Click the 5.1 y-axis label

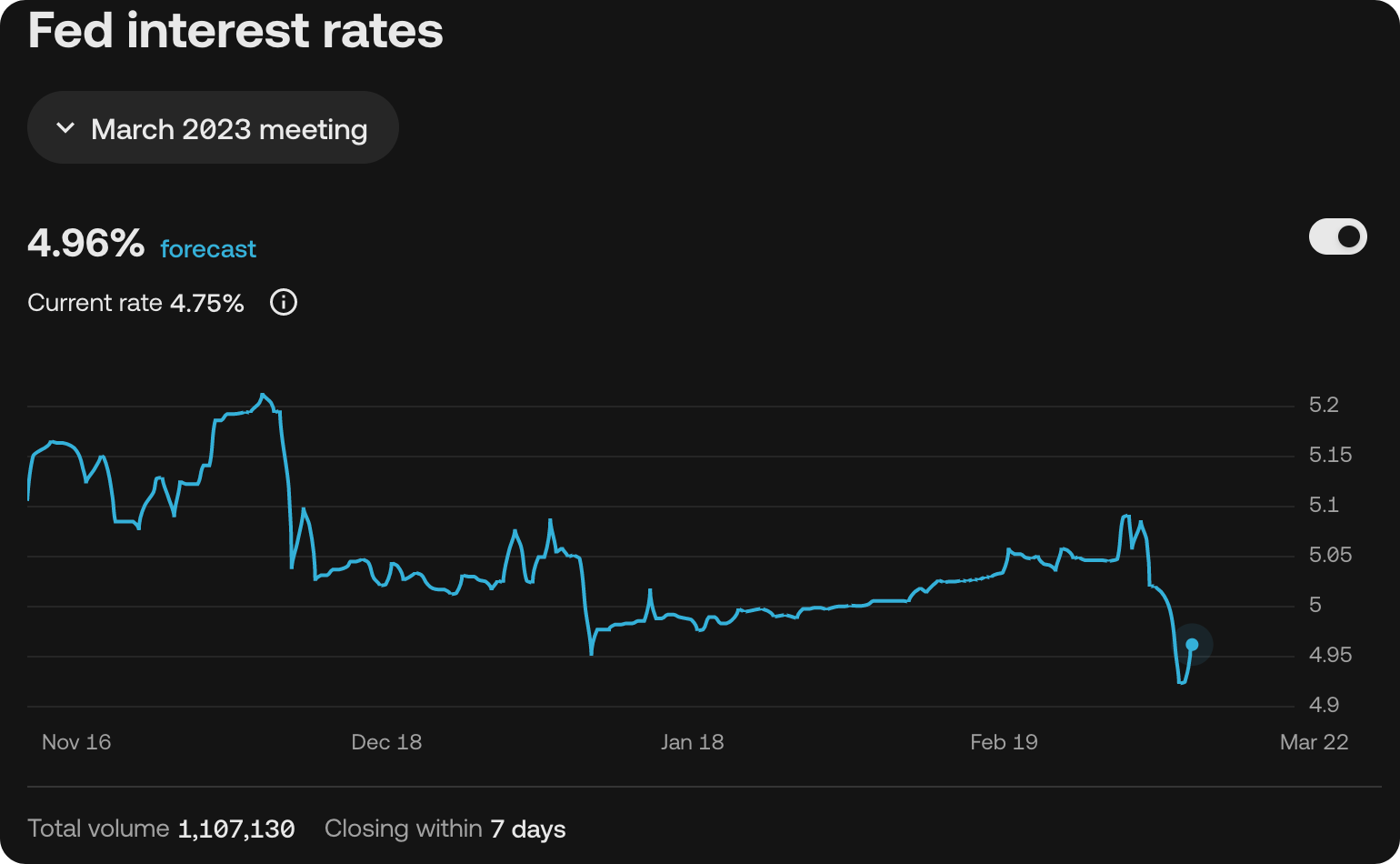[1324, 505]
